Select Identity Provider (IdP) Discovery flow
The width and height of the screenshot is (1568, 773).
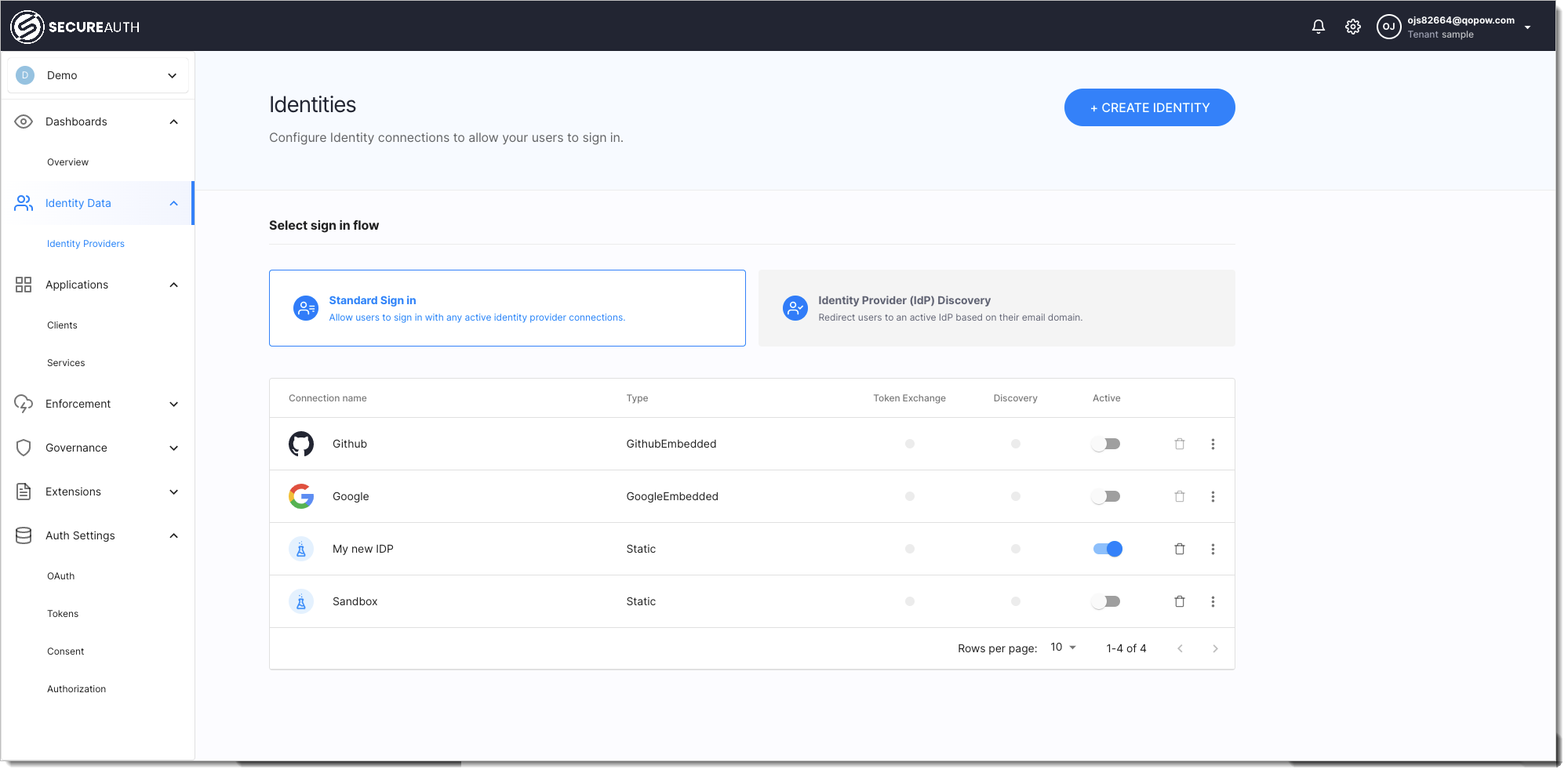coord(997,308)
